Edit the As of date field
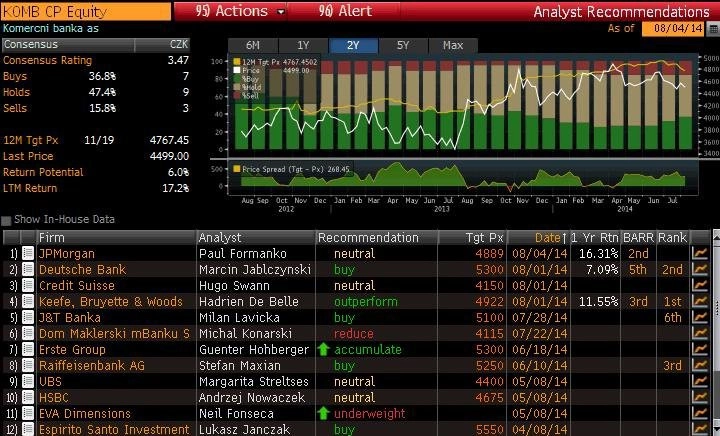The height and width of the screenshot is (436, 720). [x=673, y=28]
